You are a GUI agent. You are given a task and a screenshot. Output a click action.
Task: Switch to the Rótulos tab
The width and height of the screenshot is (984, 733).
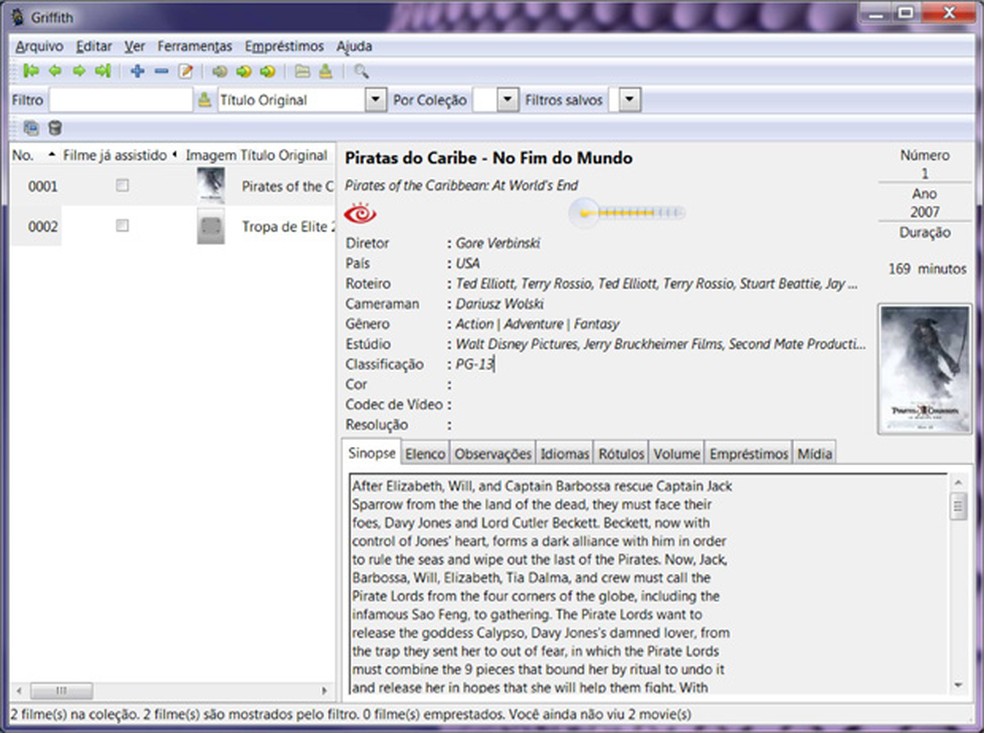621,454
